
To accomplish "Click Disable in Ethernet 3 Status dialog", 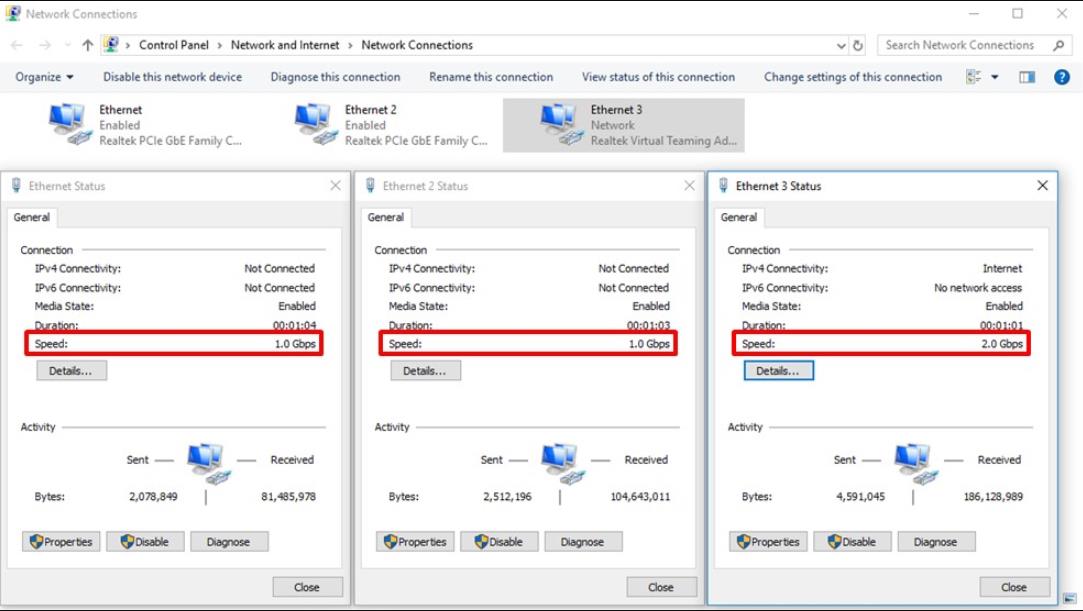I will [852, 542].
